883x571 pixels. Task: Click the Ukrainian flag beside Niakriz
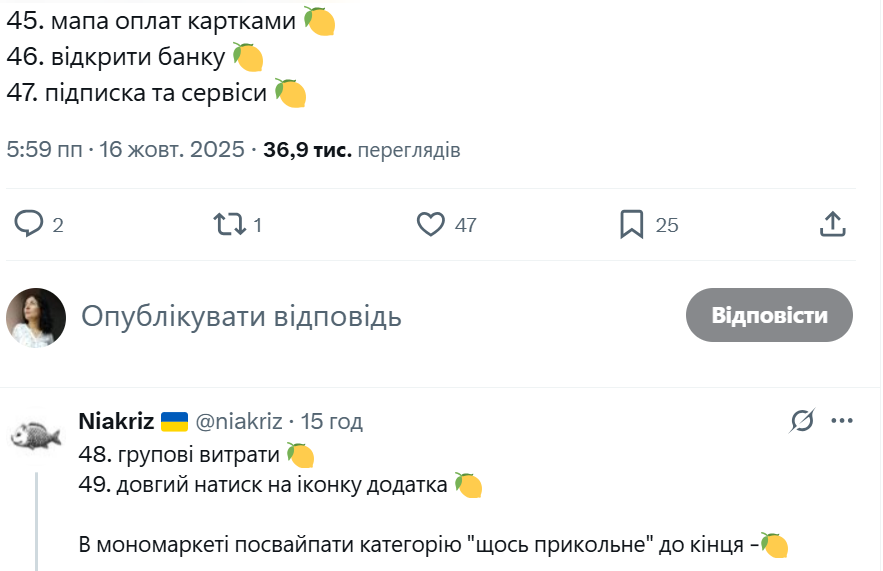coord(175,421)
